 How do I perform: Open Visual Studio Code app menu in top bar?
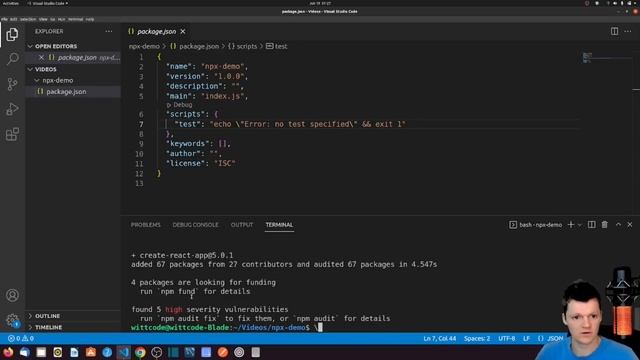tap(47, 3)
